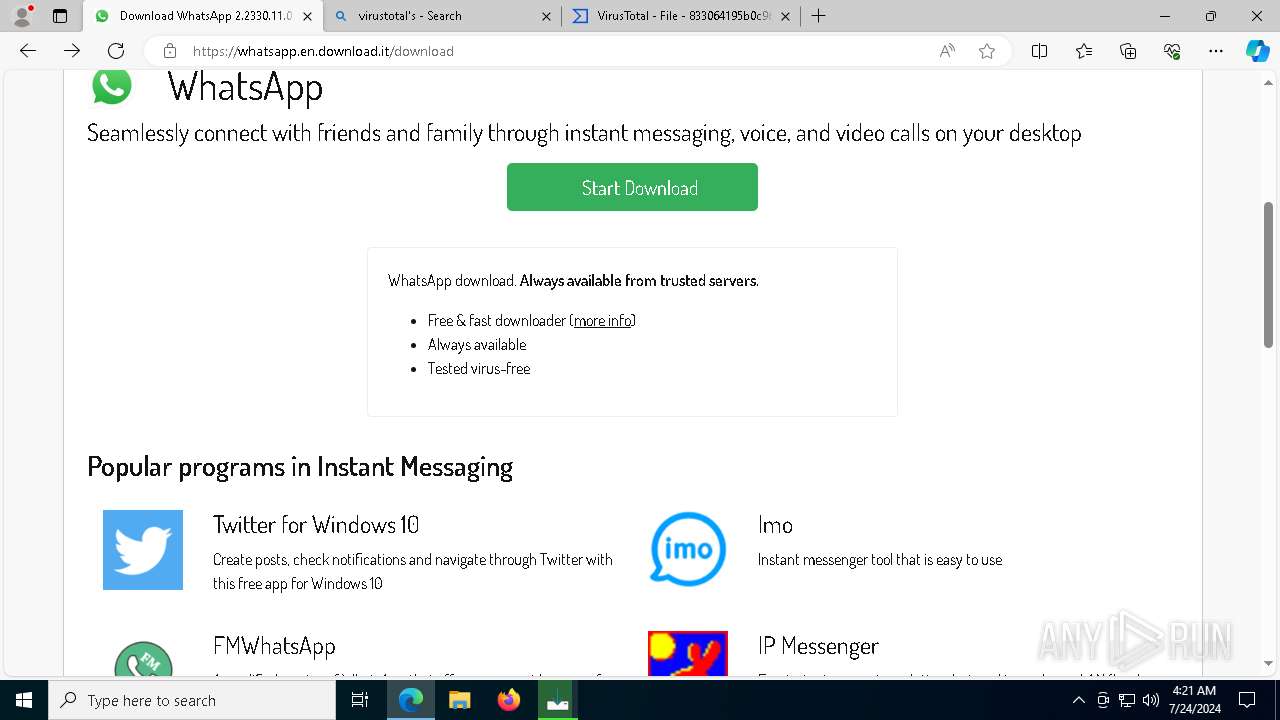Screen dimensions: 1280x720
Task: Open Browser essentials heart icon
Action: 1172,51
